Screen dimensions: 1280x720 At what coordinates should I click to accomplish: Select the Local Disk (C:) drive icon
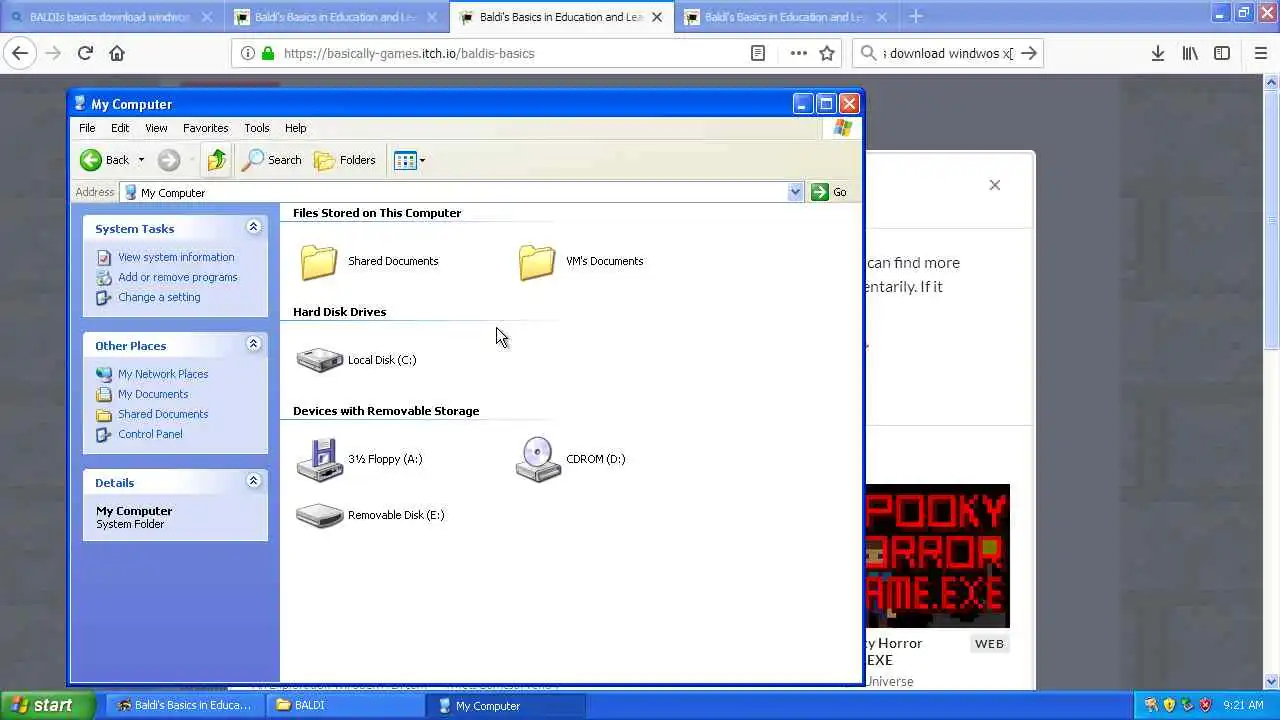(x=320, y=360)
